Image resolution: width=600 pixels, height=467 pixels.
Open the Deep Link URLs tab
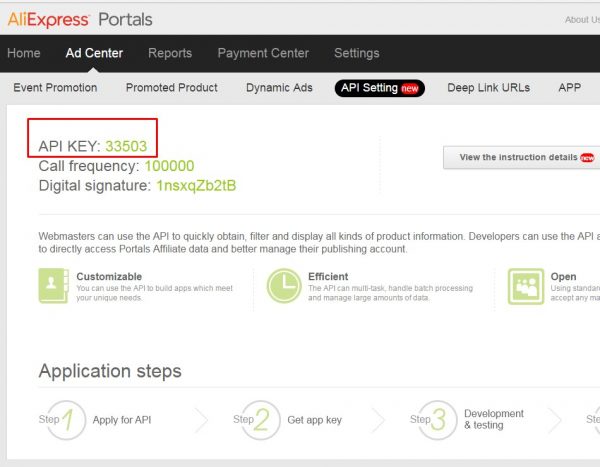click(489, 88)
